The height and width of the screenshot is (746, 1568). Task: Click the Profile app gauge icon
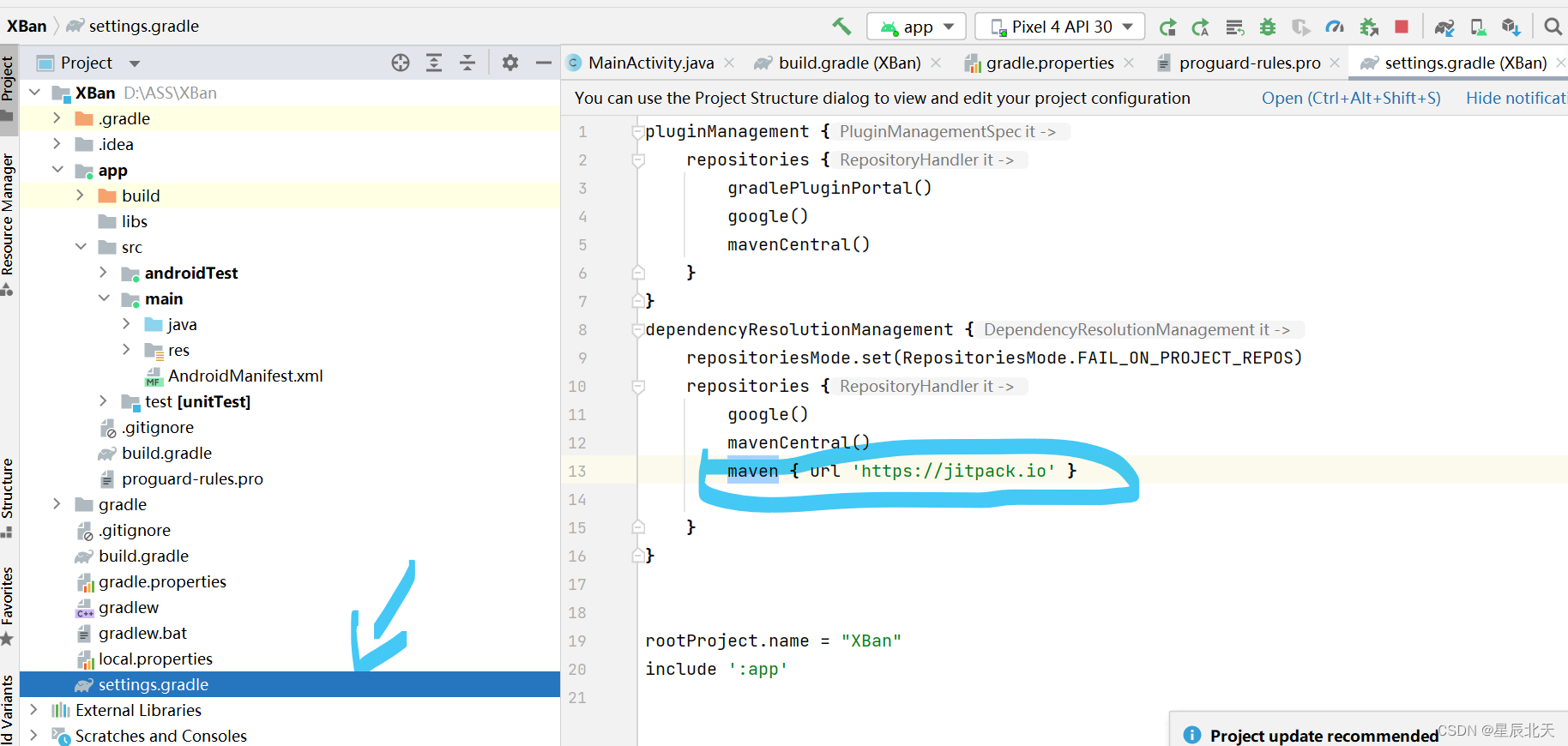(x=1335, y=27)
